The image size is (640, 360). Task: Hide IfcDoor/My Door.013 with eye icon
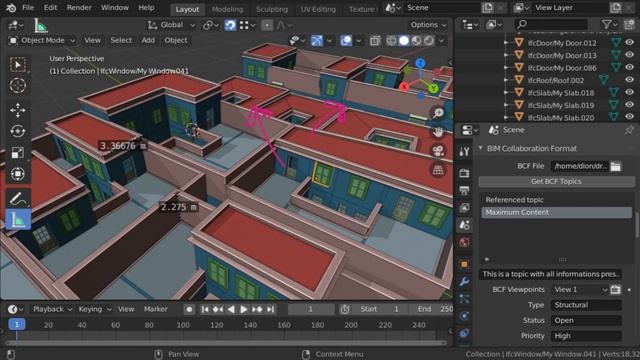click(629, 55)
